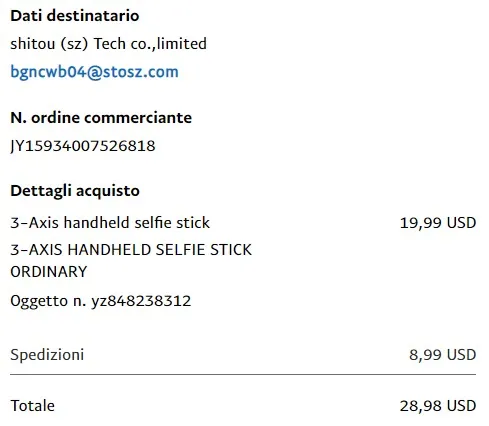Viewport: 489px width, 426px height.
Task: Click the Spedizioni label
Action: pyautogui.click(x=47, y=355)
